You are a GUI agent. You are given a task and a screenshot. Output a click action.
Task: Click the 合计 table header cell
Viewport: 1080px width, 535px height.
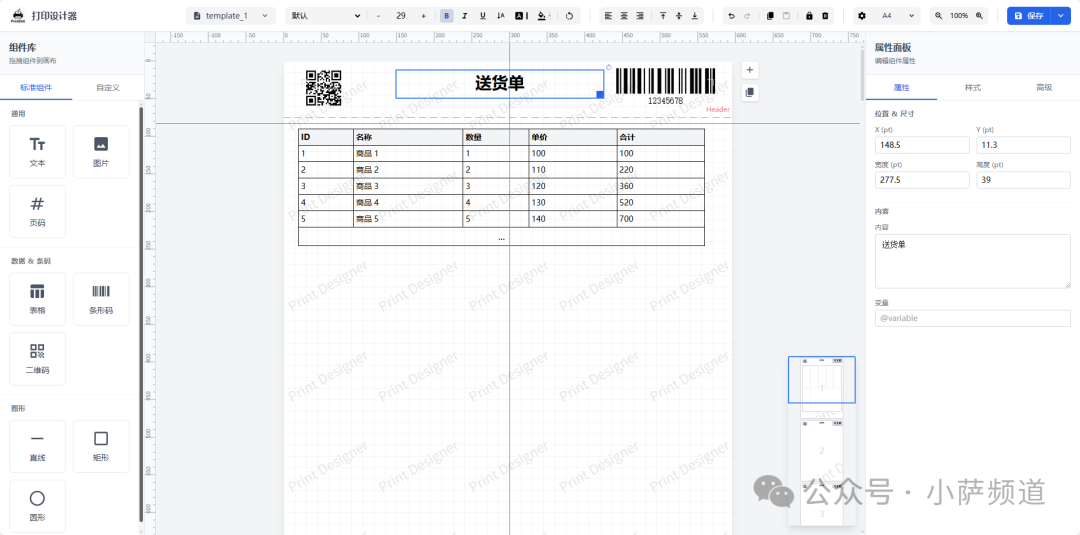pos(661,137)
